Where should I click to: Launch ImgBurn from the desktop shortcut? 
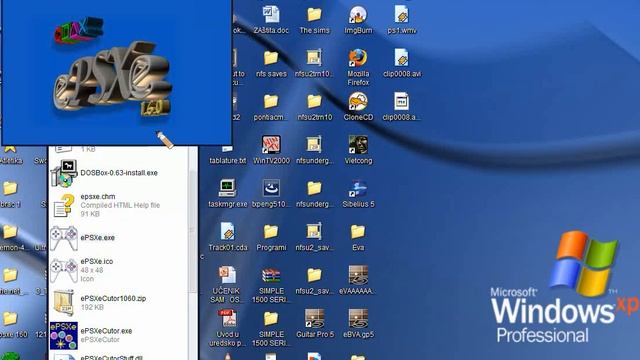tap(358, 15)
